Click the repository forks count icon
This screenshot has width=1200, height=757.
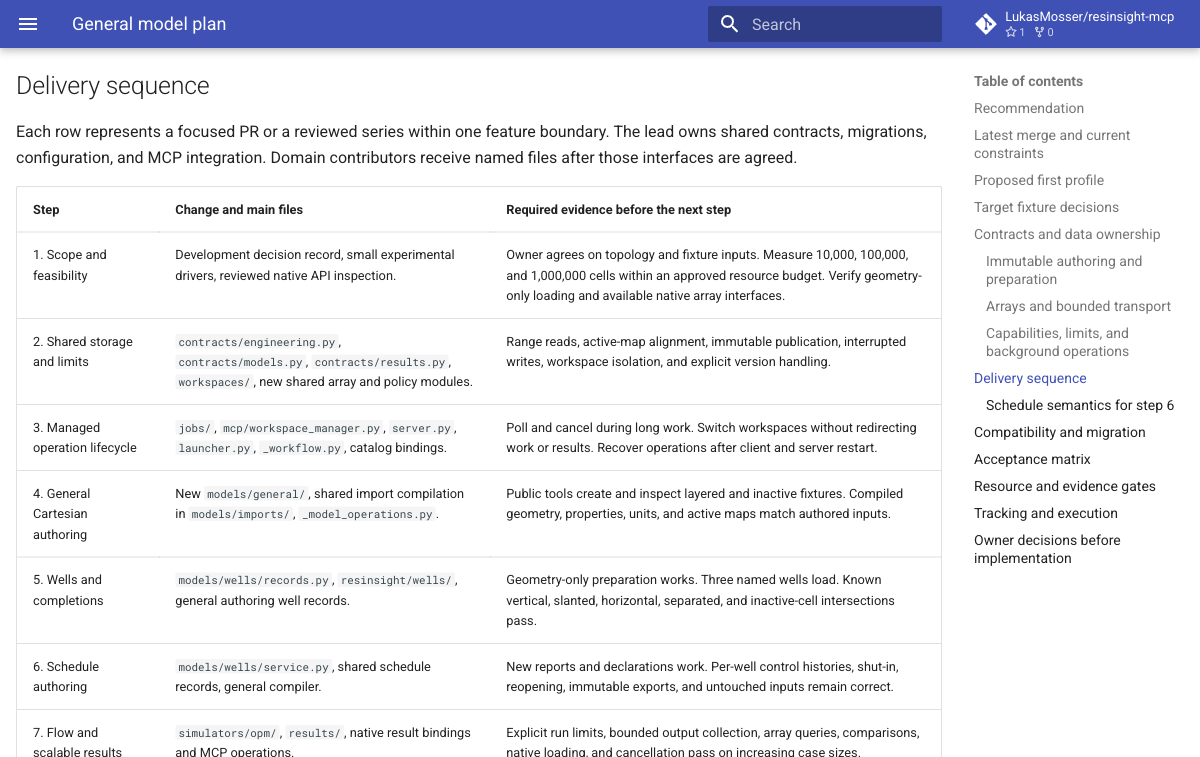pos(1039,32)
